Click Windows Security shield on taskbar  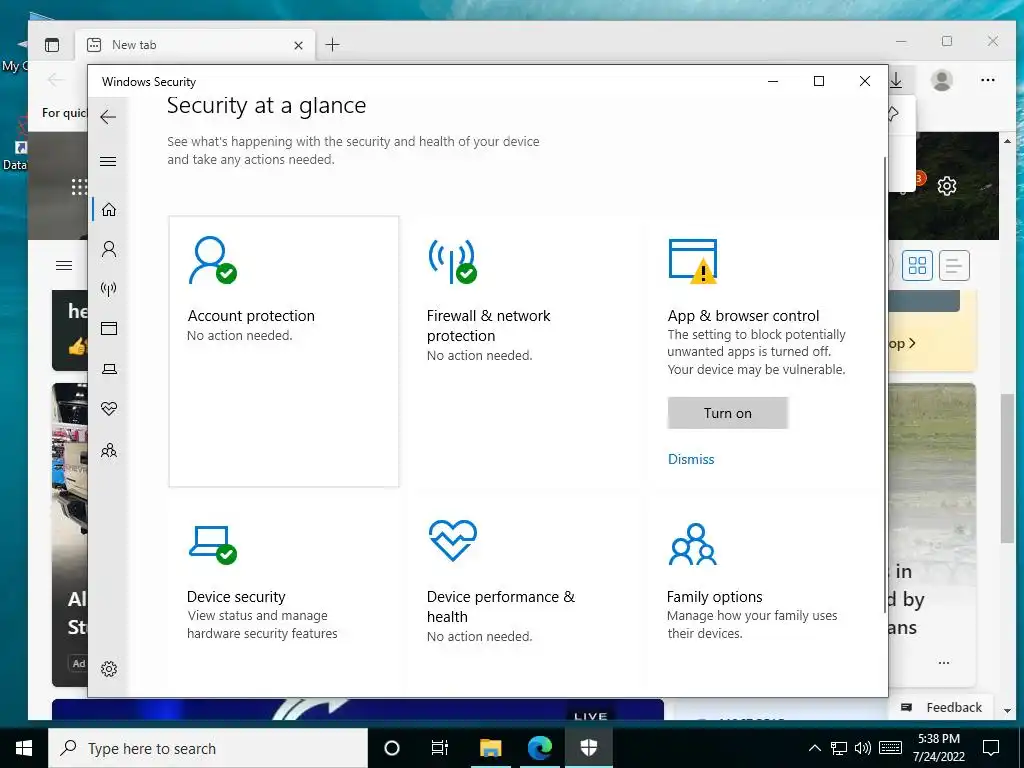[588, 748]
